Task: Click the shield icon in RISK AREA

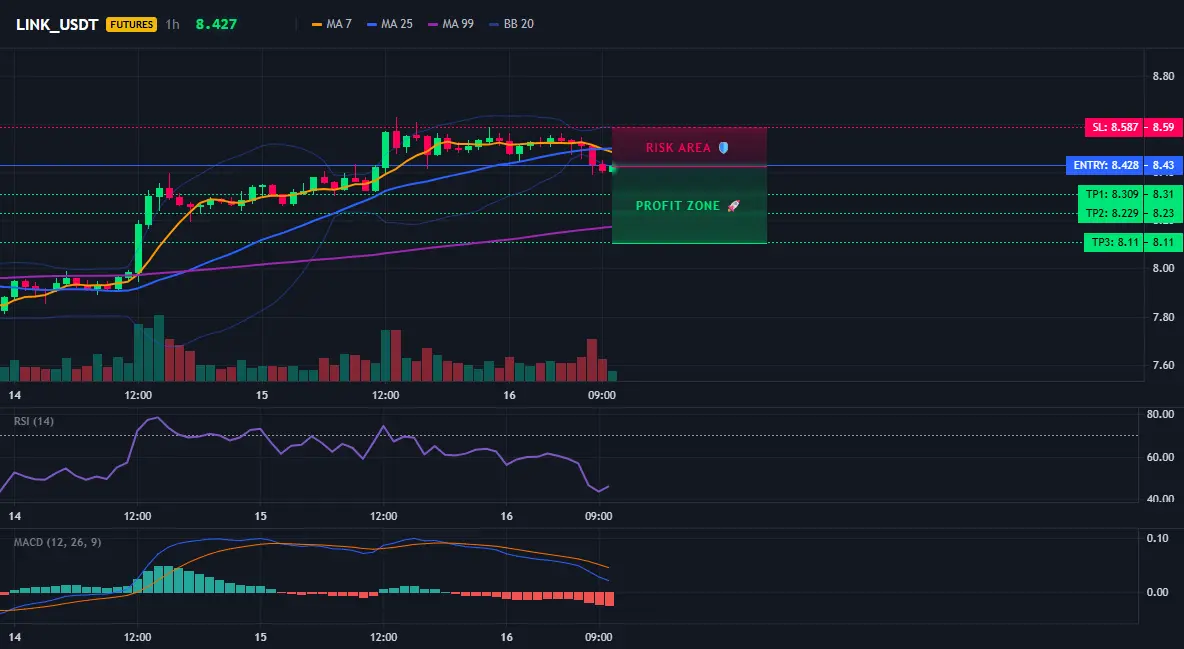Action: tap(723, 147)
